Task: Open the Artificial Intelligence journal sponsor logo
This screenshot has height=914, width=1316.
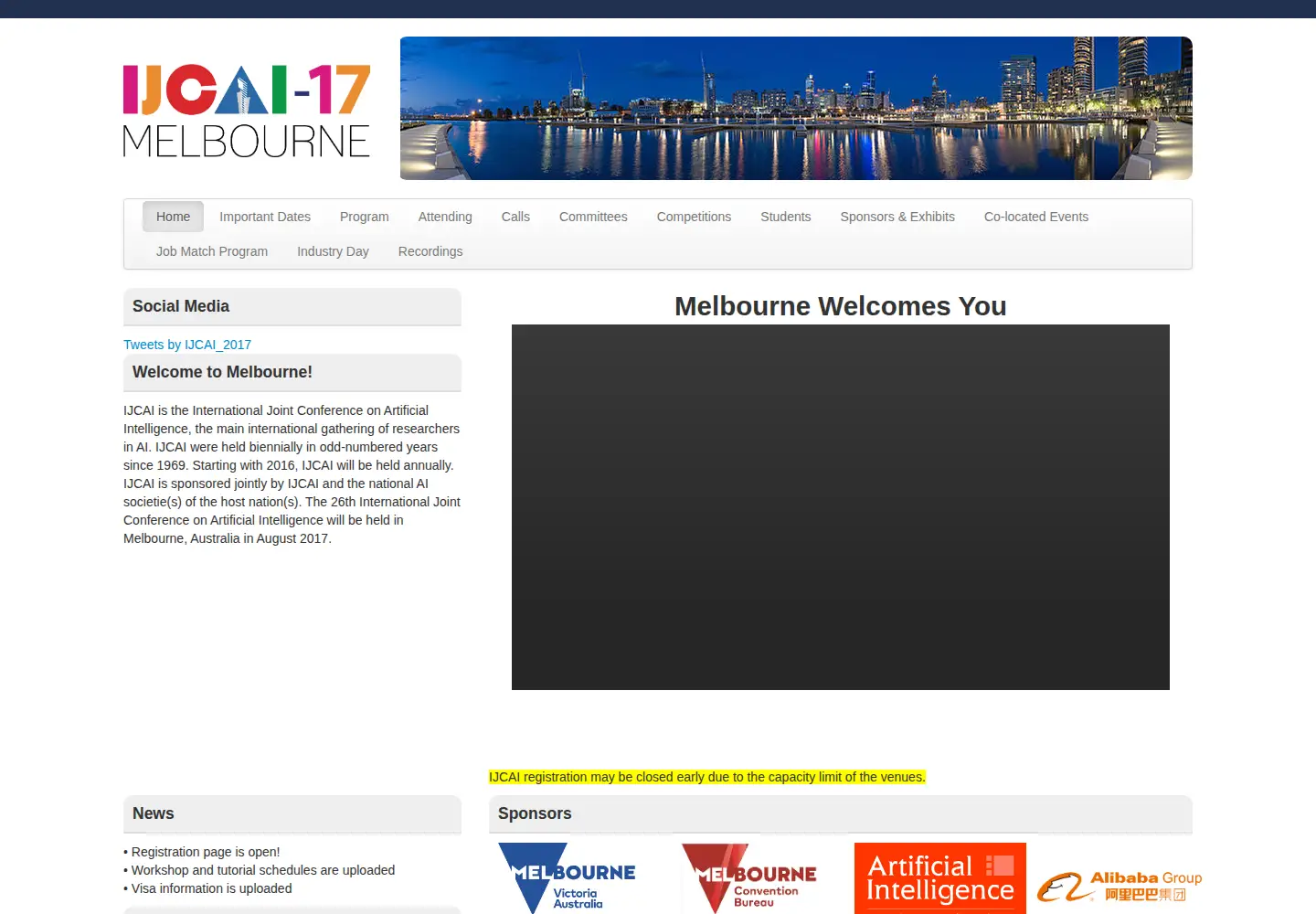Action: click(x=940, y=877)
